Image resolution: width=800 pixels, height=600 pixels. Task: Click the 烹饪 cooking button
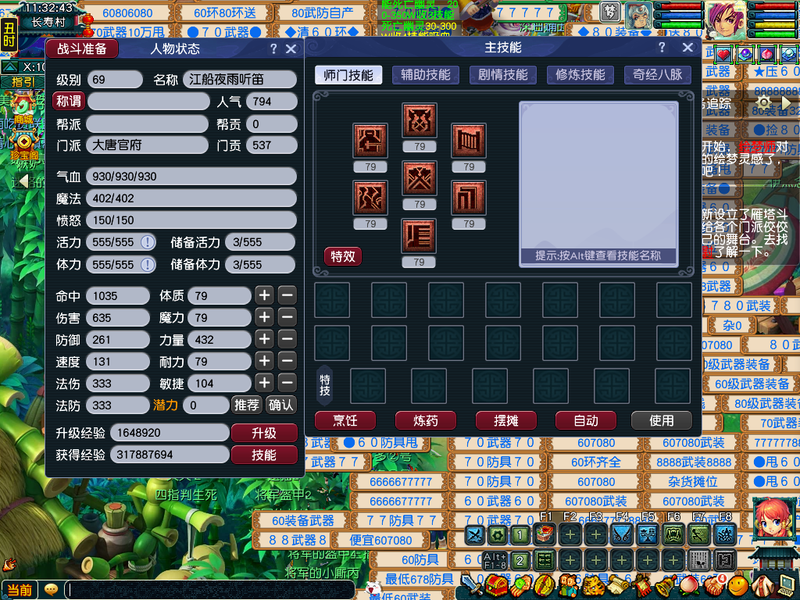[345, 420]
